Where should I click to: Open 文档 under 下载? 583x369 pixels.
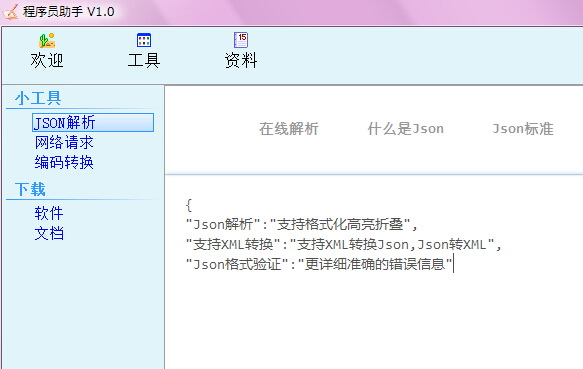click(49, 234)
